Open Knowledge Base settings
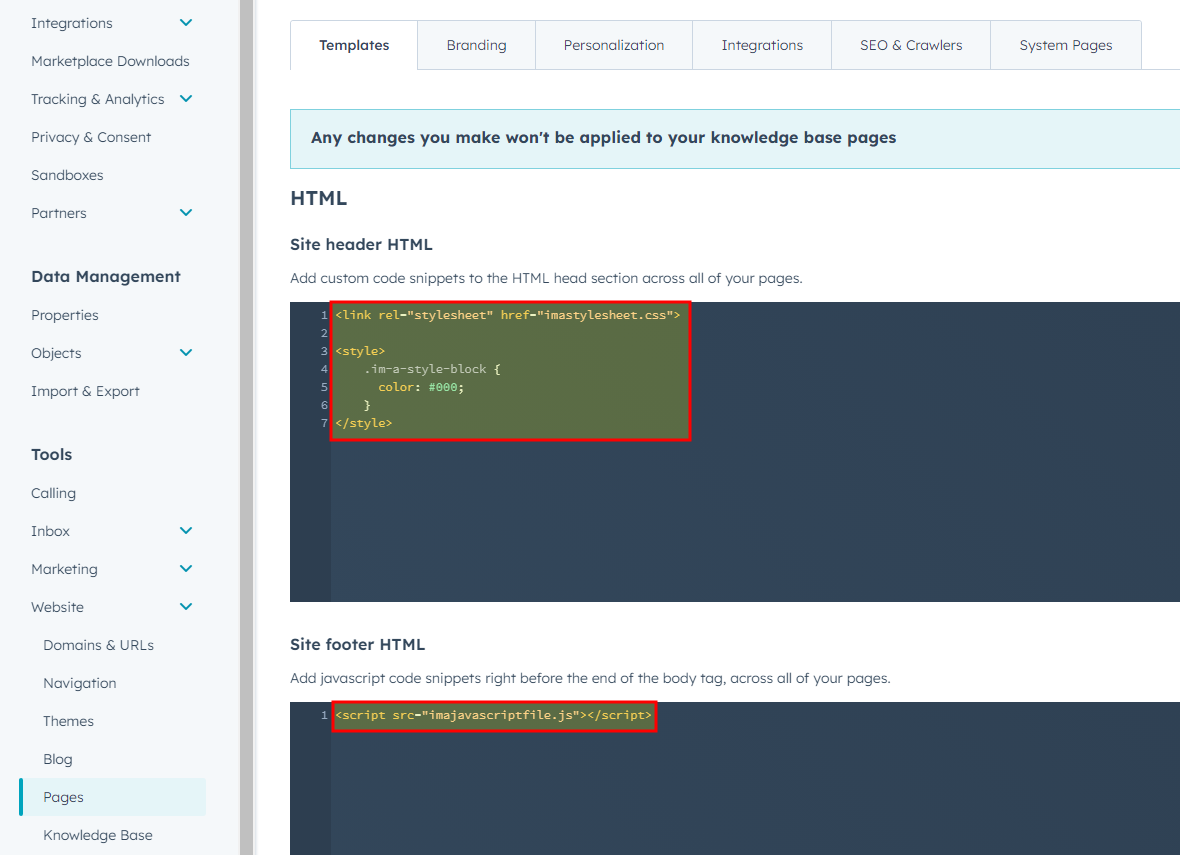This screenshot has height=855, width=1180. tap(98, 835)
